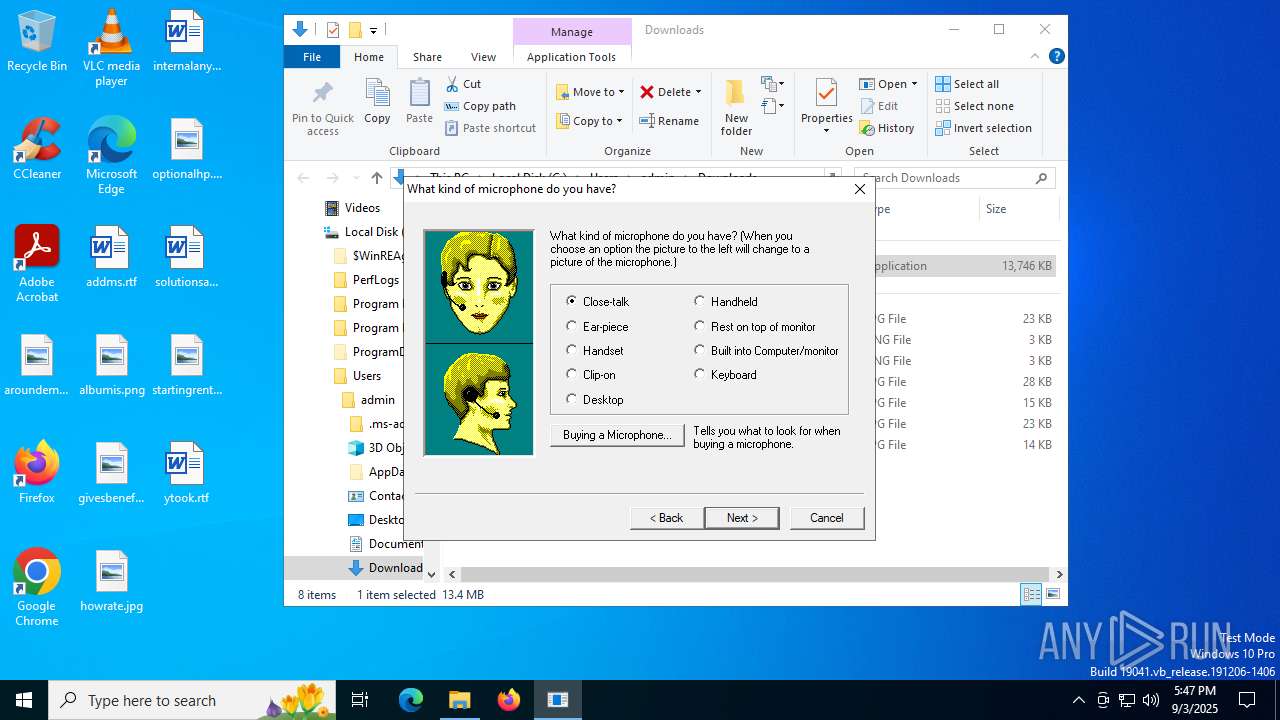
Task: Select the Desktop microphone option
Action: [x=595, y=399]
